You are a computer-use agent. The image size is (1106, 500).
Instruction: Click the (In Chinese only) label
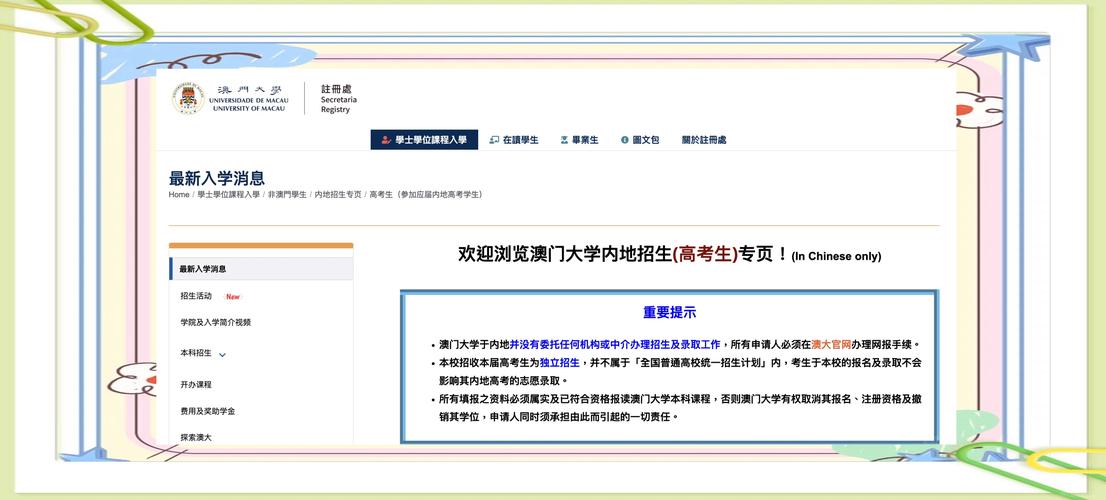tap(836, 257)
